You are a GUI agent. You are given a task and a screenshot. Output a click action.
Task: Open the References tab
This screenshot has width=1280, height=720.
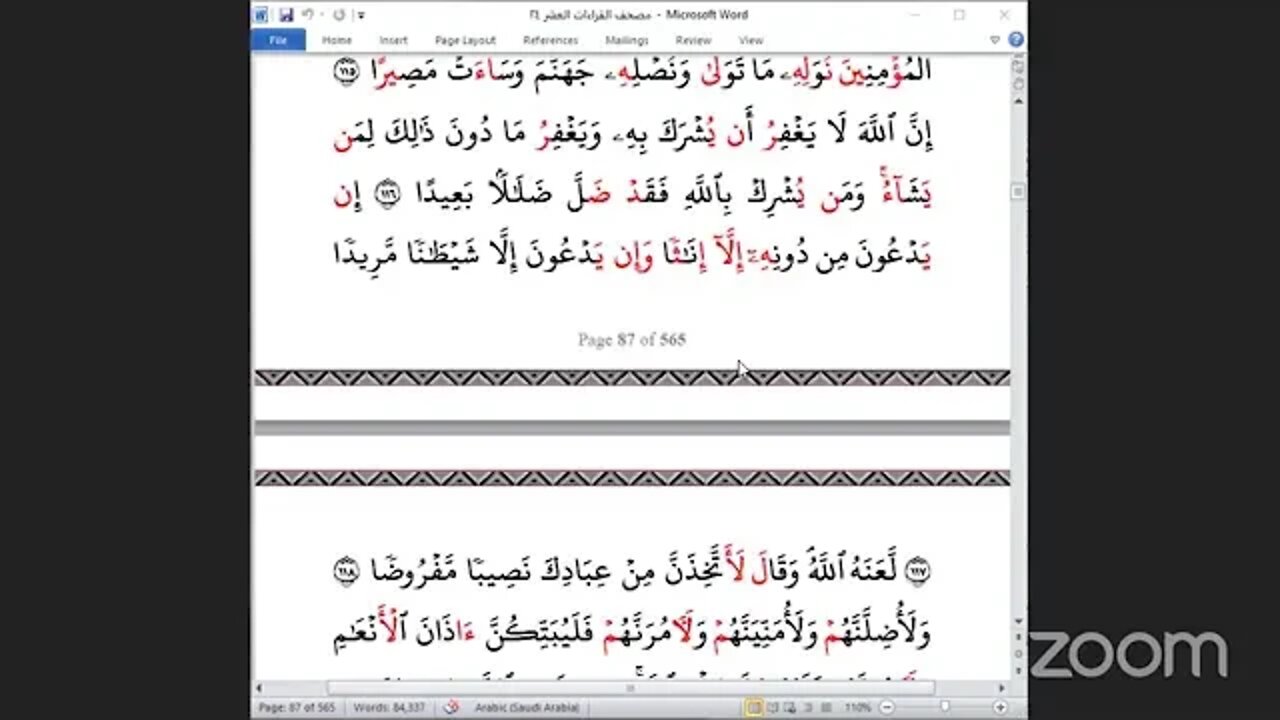click(551, 40)
